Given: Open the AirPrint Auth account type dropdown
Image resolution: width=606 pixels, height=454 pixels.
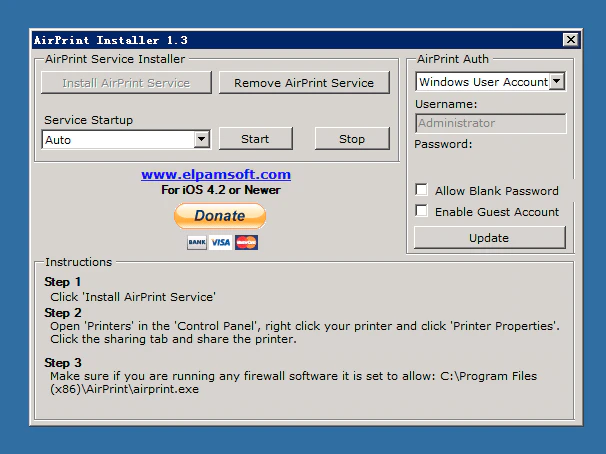Looking at the screenshot, I should [x=557, y=82].
